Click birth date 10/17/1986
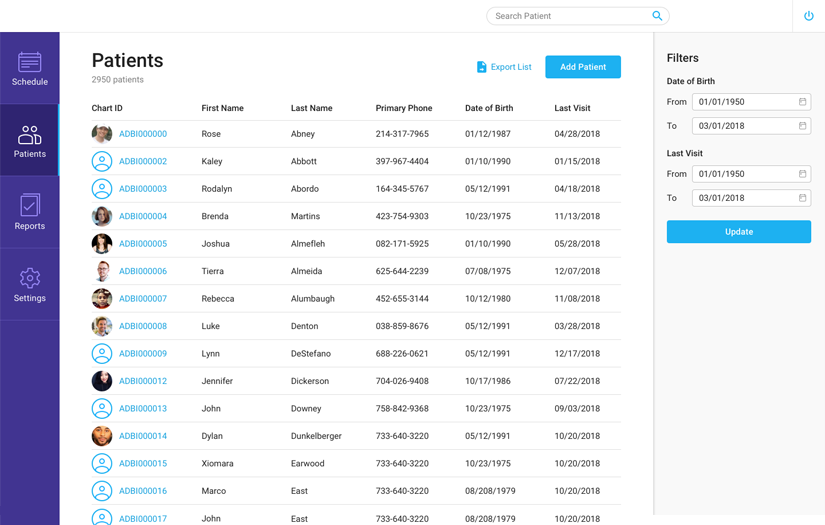This screenshot has width=825, height=525. click(488, 381)
